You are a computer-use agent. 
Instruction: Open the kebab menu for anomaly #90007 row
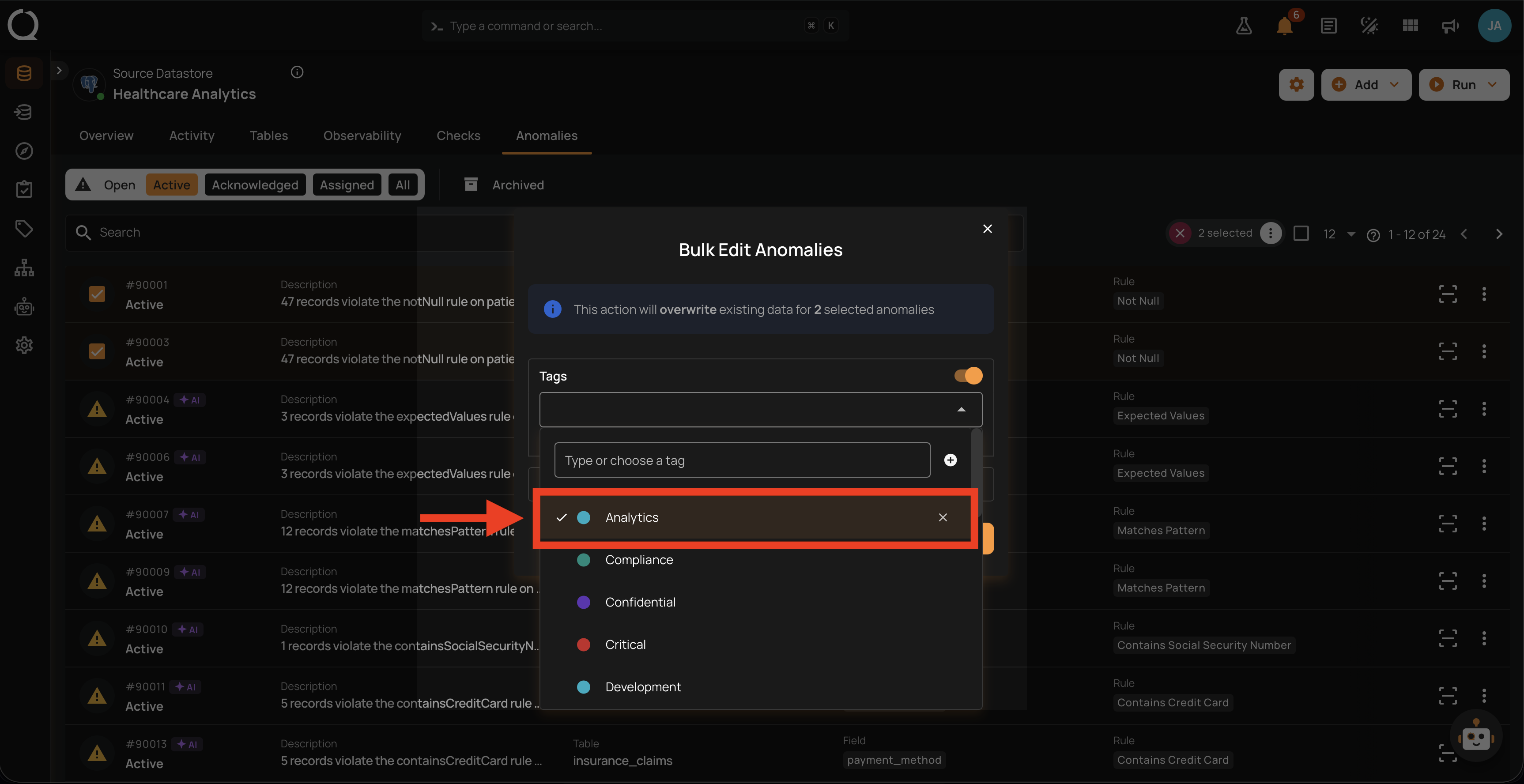click(1483, 523)
